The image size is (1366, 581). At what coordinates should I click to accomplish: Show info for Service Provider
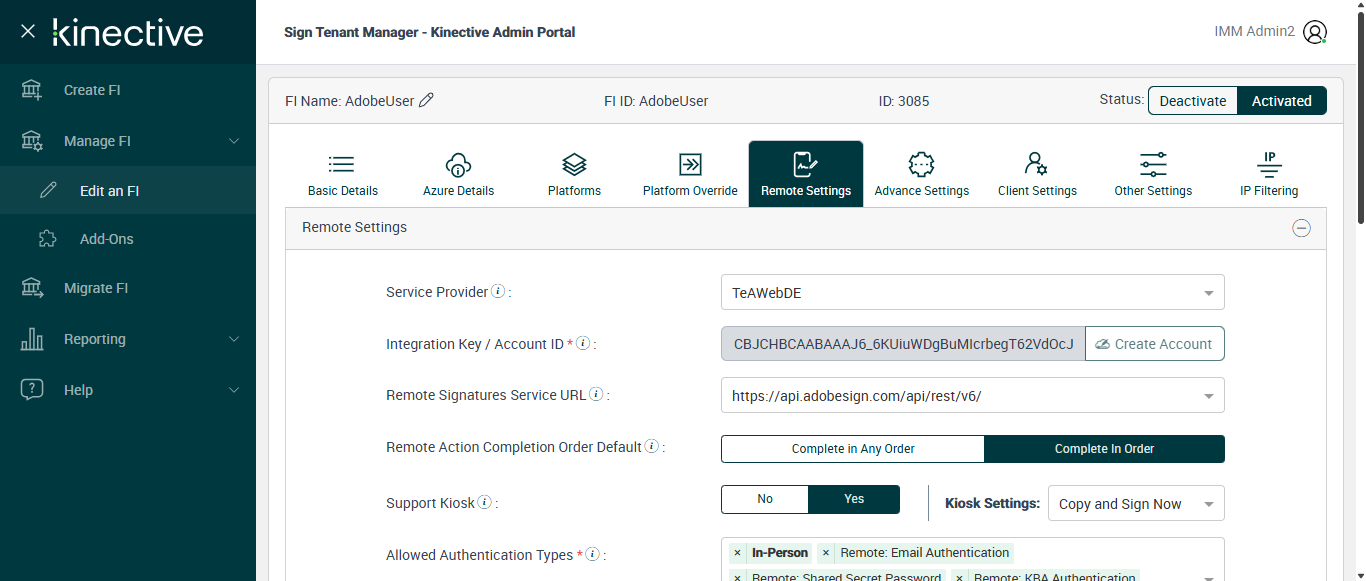pyautogui.click(x=498, y=292)
